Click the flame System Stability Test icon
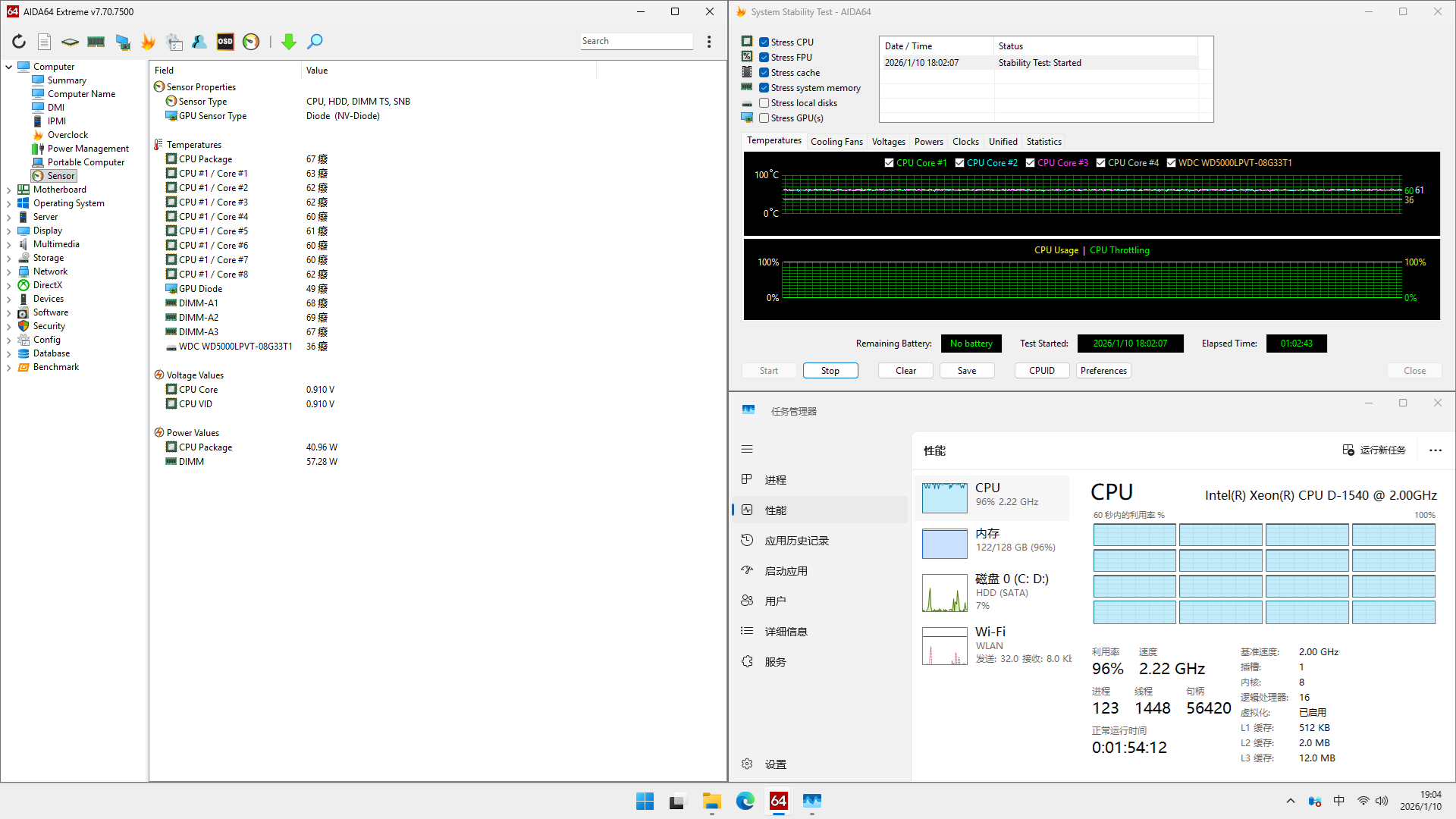 coord(148,42)
